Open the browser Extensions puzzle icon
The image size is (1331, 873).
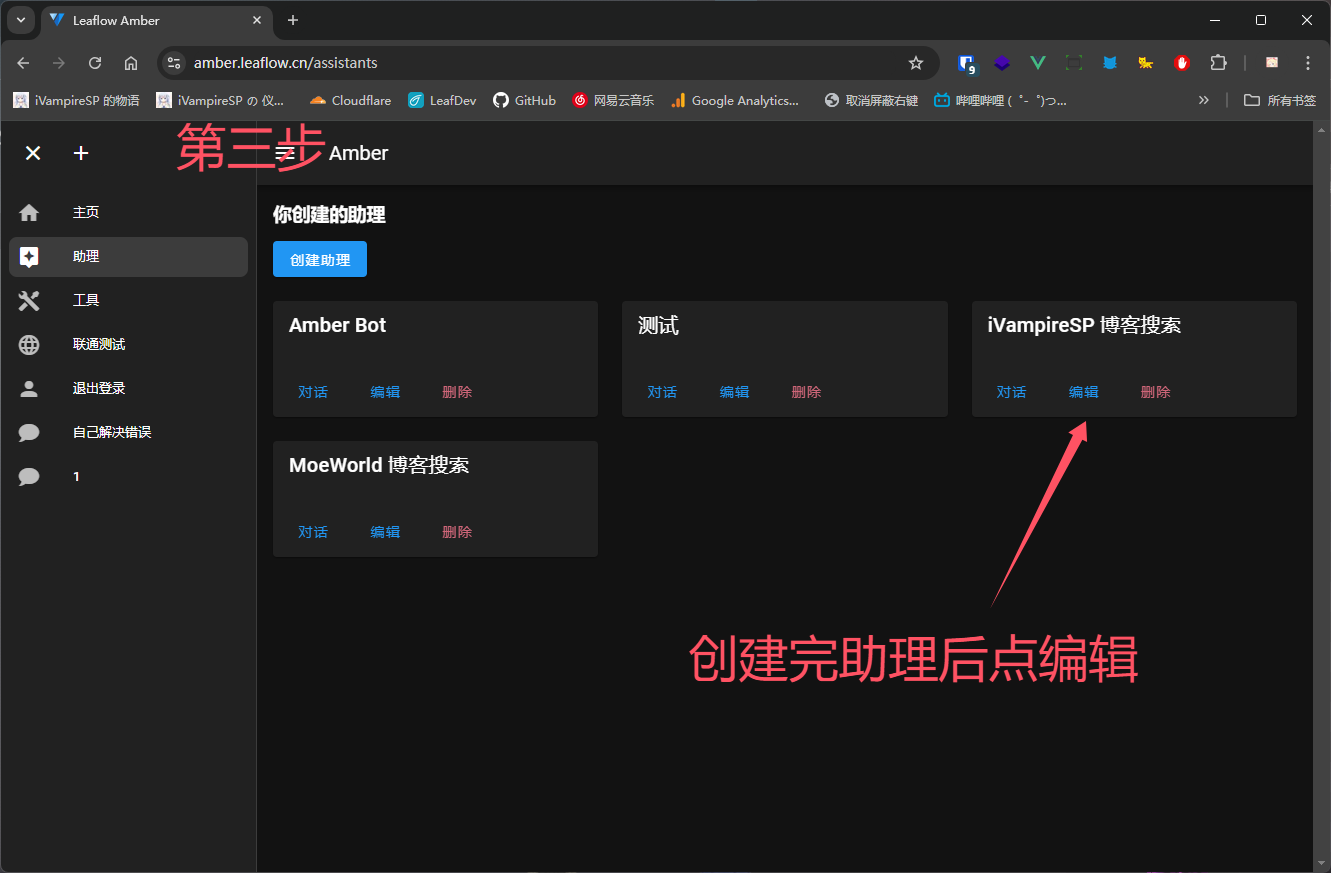pos(1218,62)
